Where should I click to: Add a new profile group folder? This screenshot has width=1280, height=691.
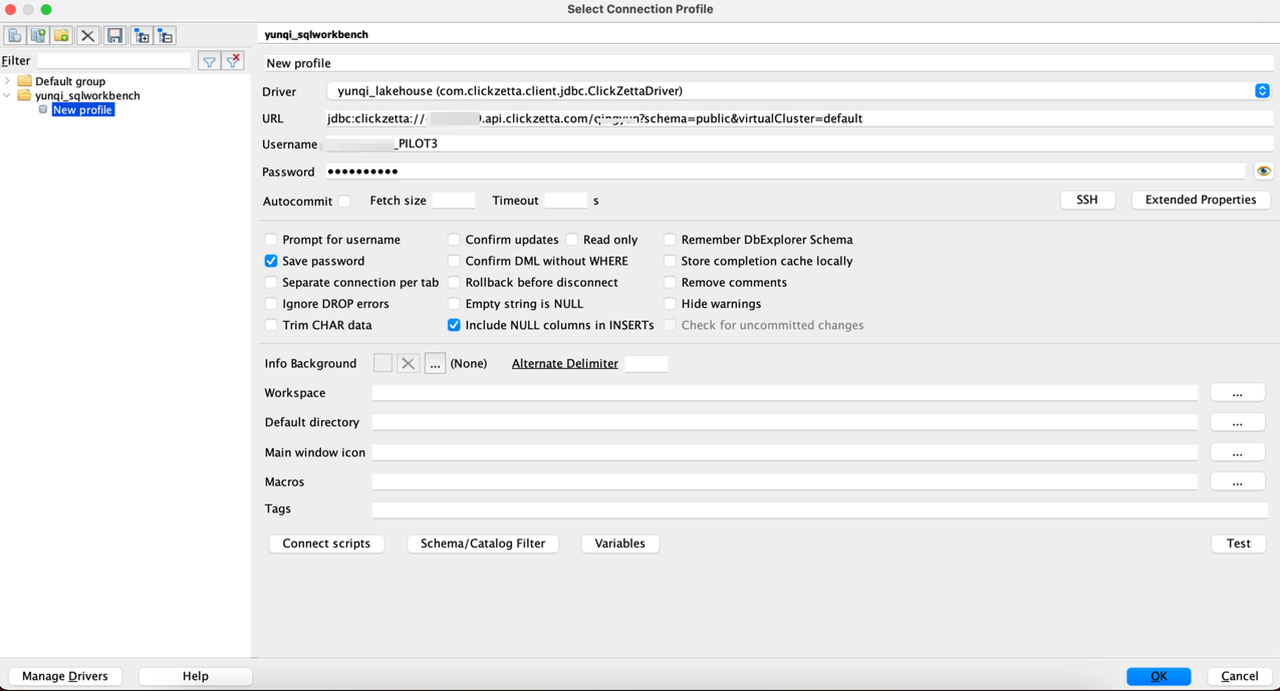(x=62, y=36)
